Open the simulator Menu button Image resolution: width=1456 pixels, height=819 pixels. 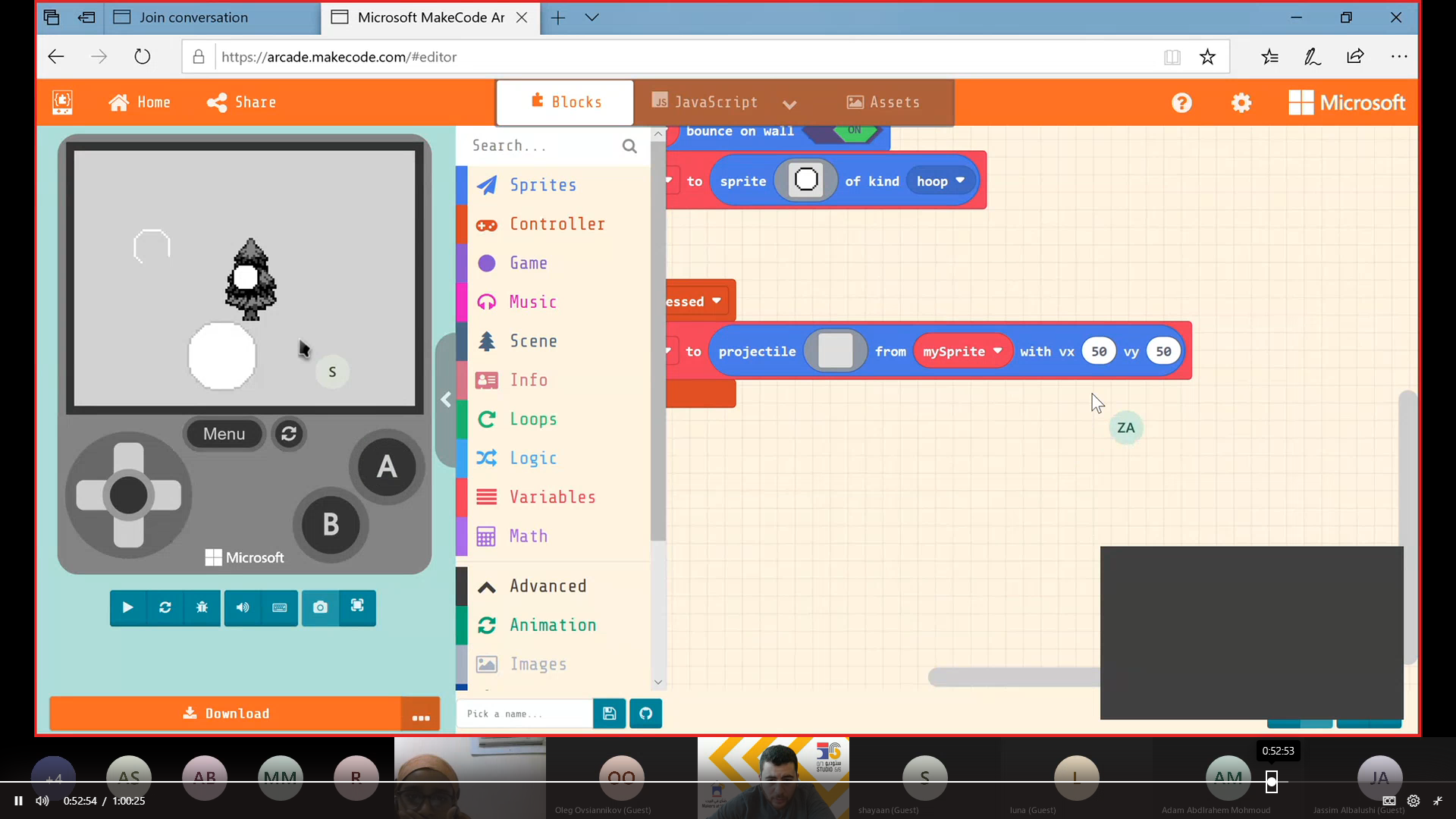coord(224,434)
